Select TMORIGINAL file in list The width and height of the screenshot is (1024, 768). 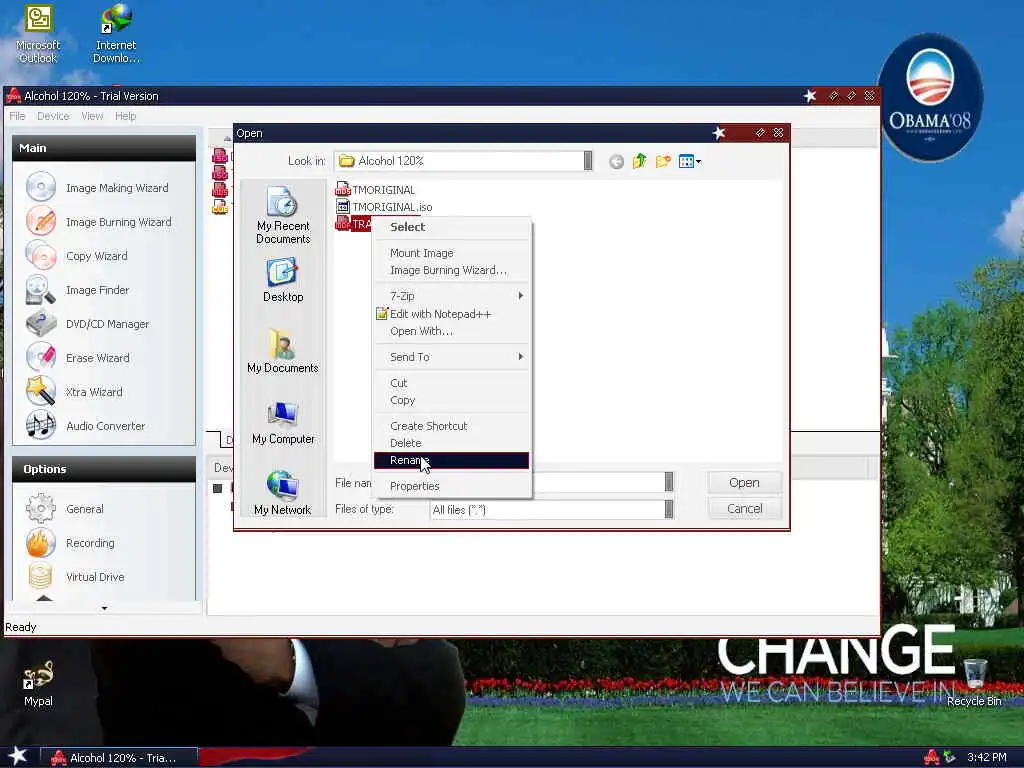376,189
